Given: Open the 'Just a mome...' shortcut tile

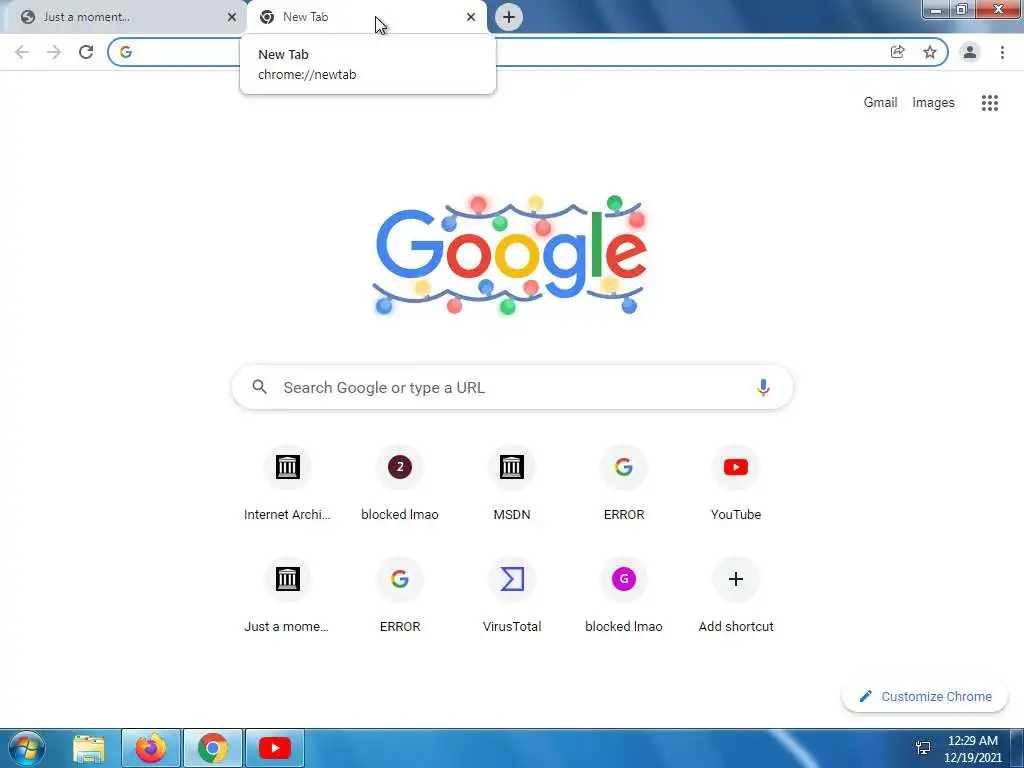Looking at the screenshot, I should (x=287, y=596).
